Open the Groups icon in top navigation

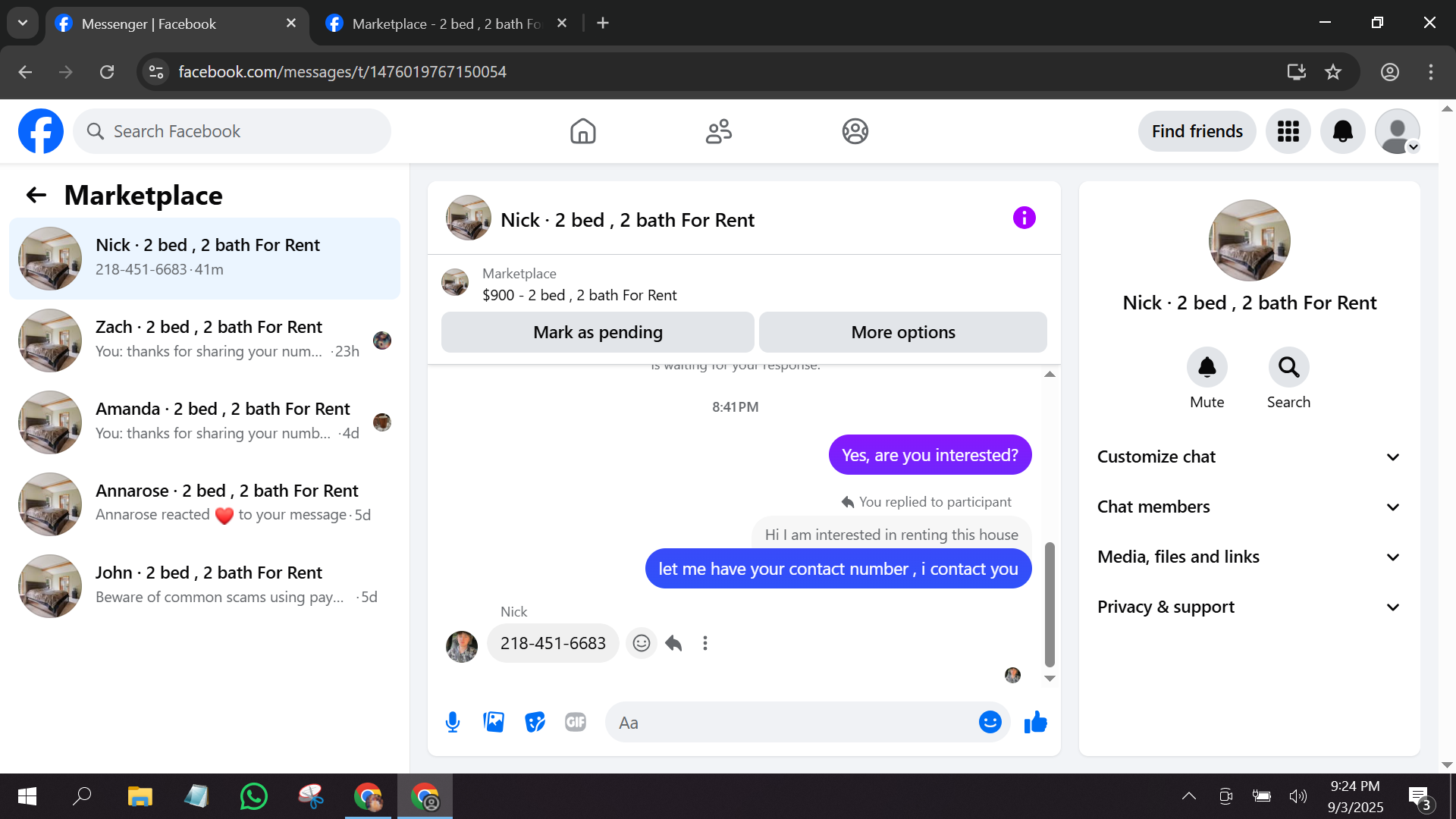855,131
